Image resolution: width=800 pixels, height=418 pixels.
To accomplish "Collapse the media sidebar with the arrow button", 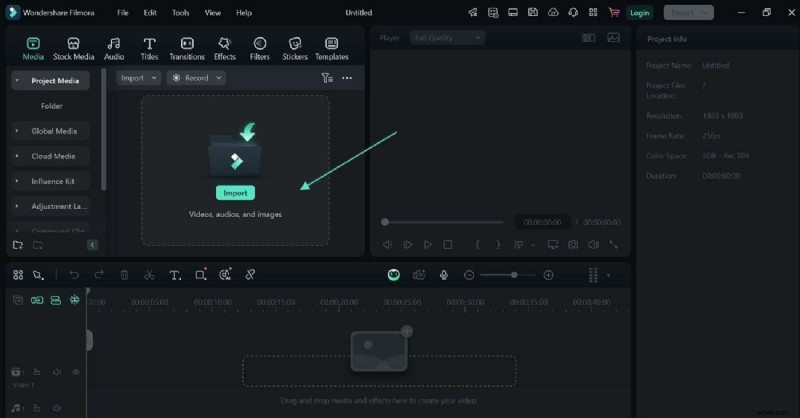I will [92, 245].
